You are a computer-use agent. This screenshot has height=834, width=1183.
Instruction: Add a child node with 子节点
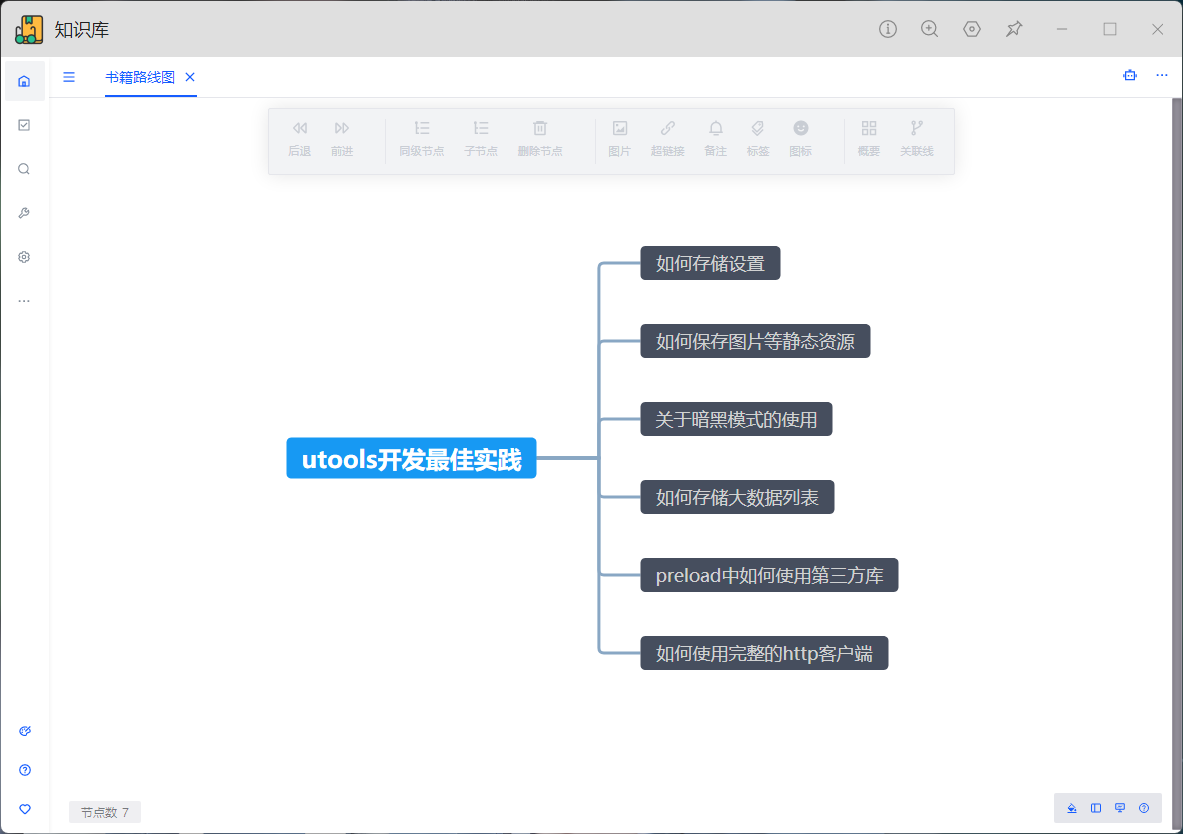pyautogui.click(x=481, y=139)
